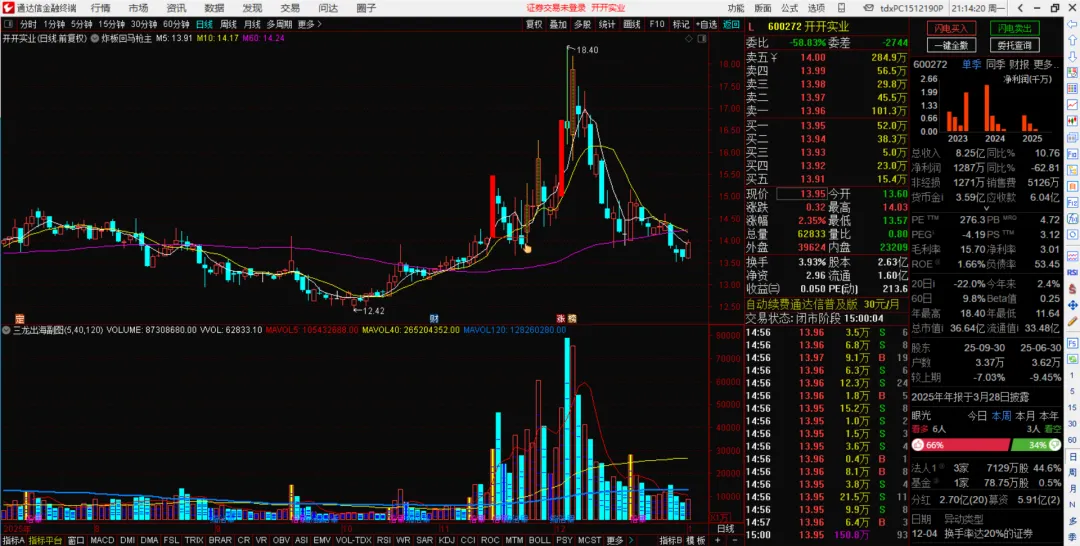Select the KDJ indicator tab
Viewport: 1080px width, 546px height.
pyautogui.click(x=446, y=540)
